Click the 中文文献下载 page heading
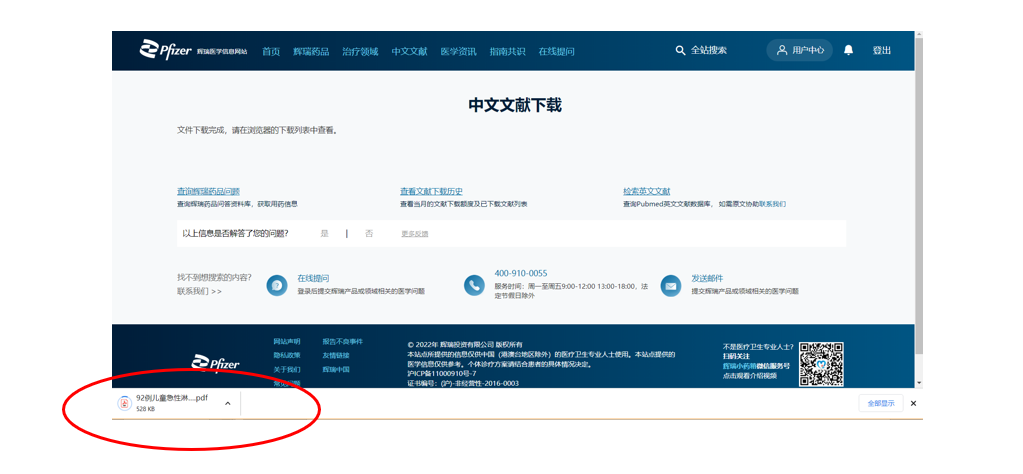Viewport: 1023px width, 474px height. [515, 106]
